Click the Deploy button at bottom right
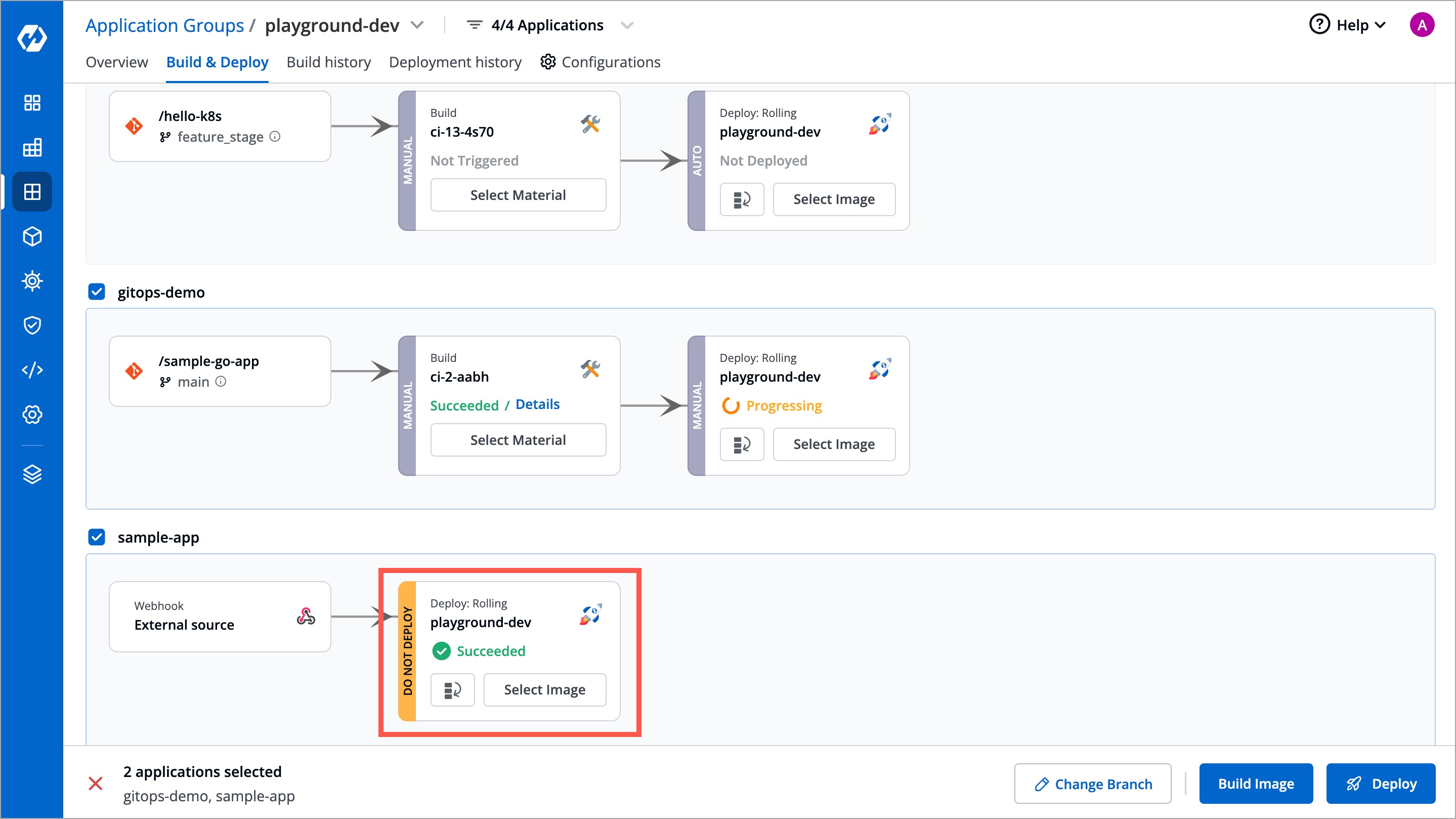The width and height of the screenshot is (1456, 819). tap(1382, 784)
